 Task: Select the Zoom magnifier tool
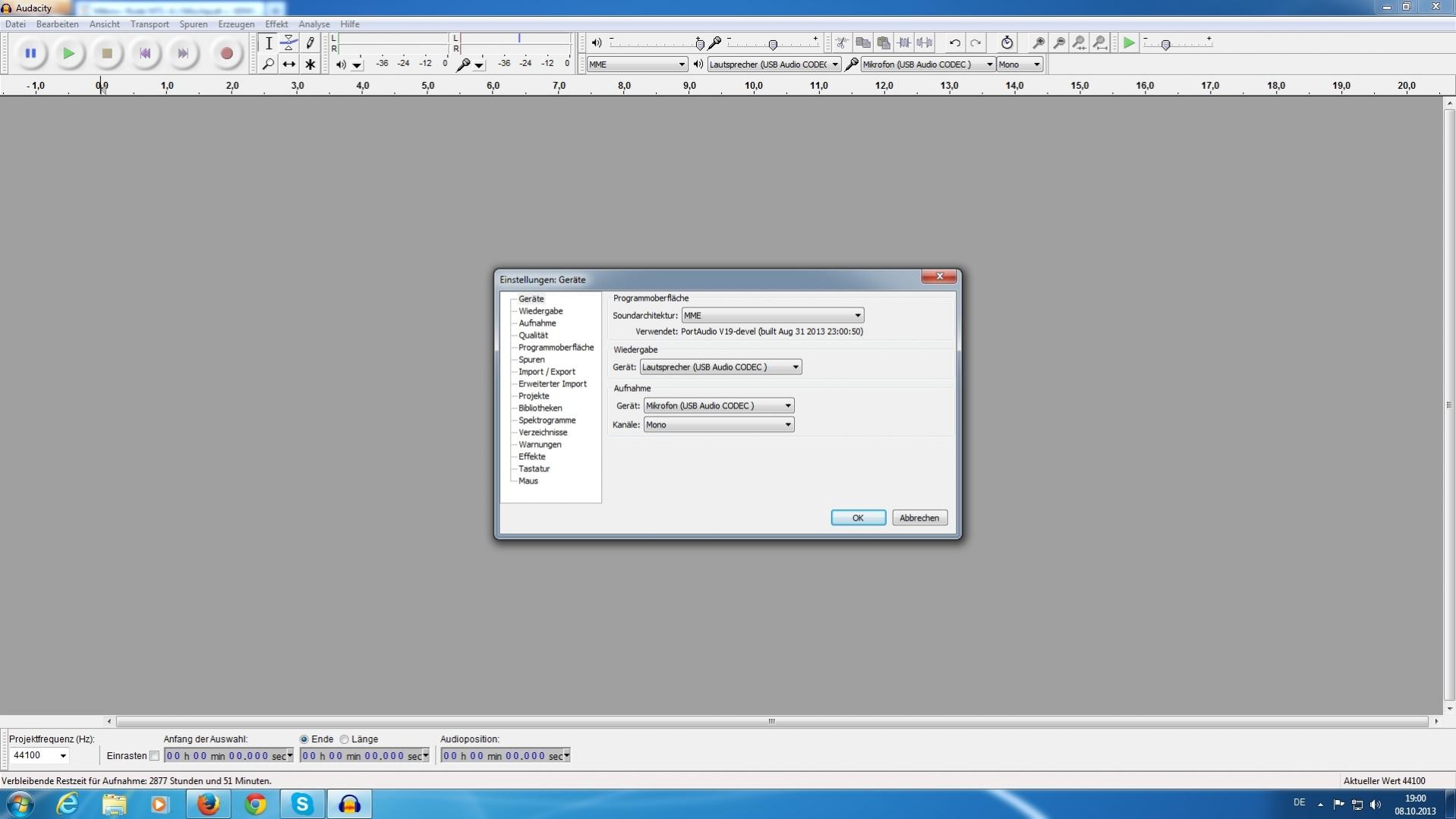(x=268, y=65)
